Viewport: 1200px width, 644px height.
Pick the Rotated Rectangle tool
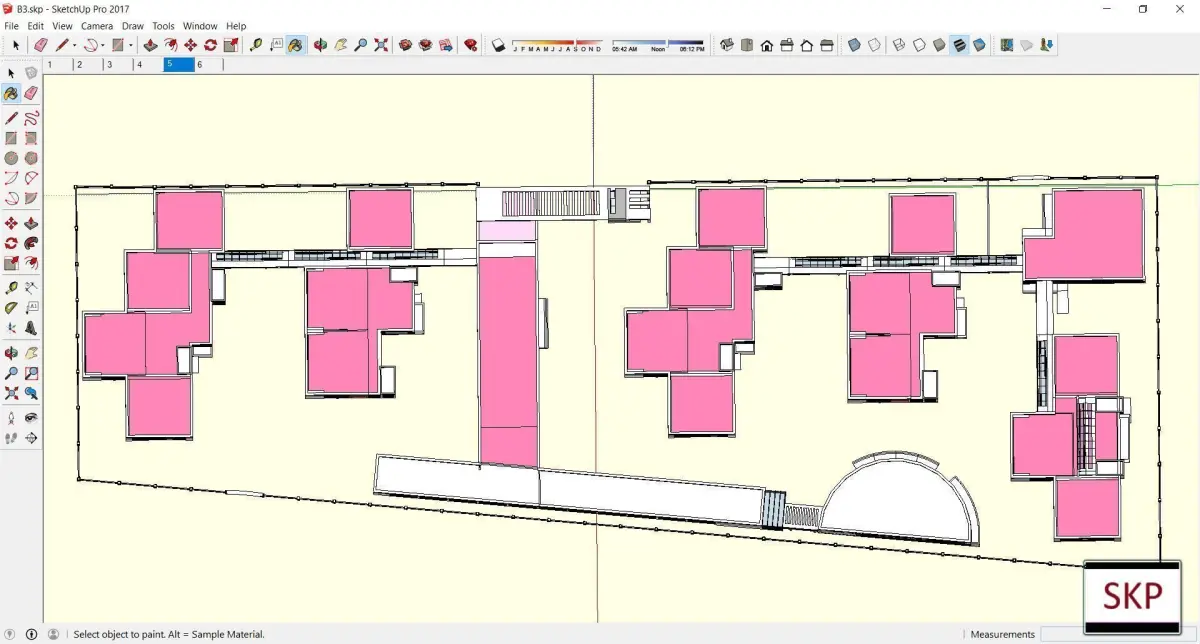(31, 139)
